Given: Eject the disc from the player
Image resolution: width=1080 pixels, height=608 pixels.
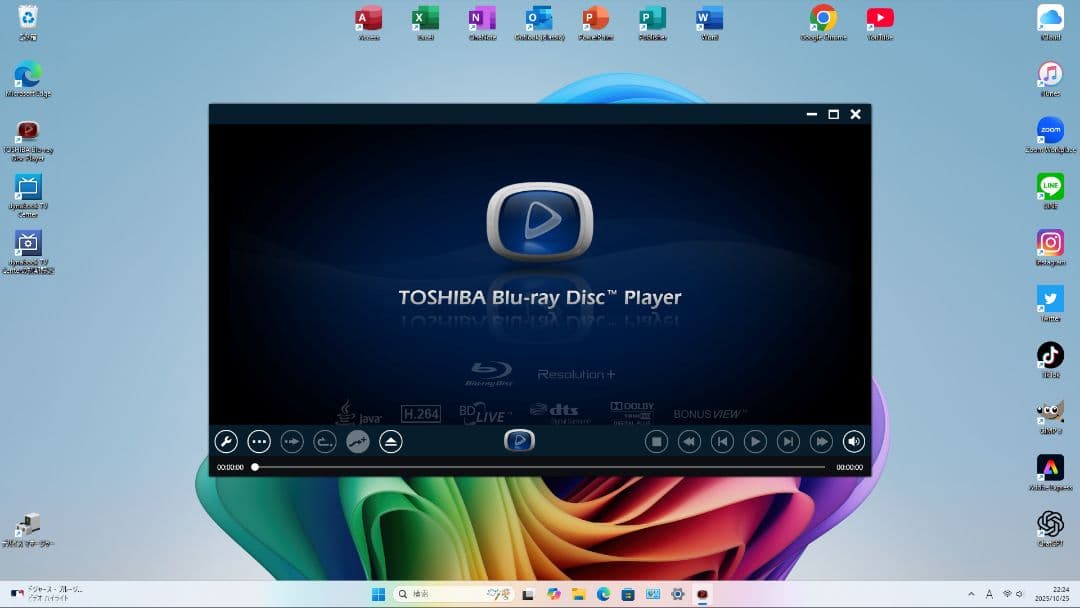Looking at the screenshot, I should click(x=390, y=441).
